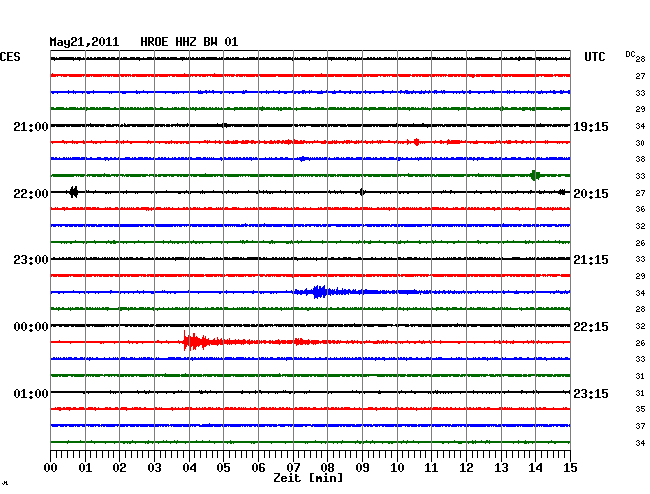This screenshot has height=494, width=650.
Task: Click the x-axis minute label 00
Action: click(x=51, y=468)
